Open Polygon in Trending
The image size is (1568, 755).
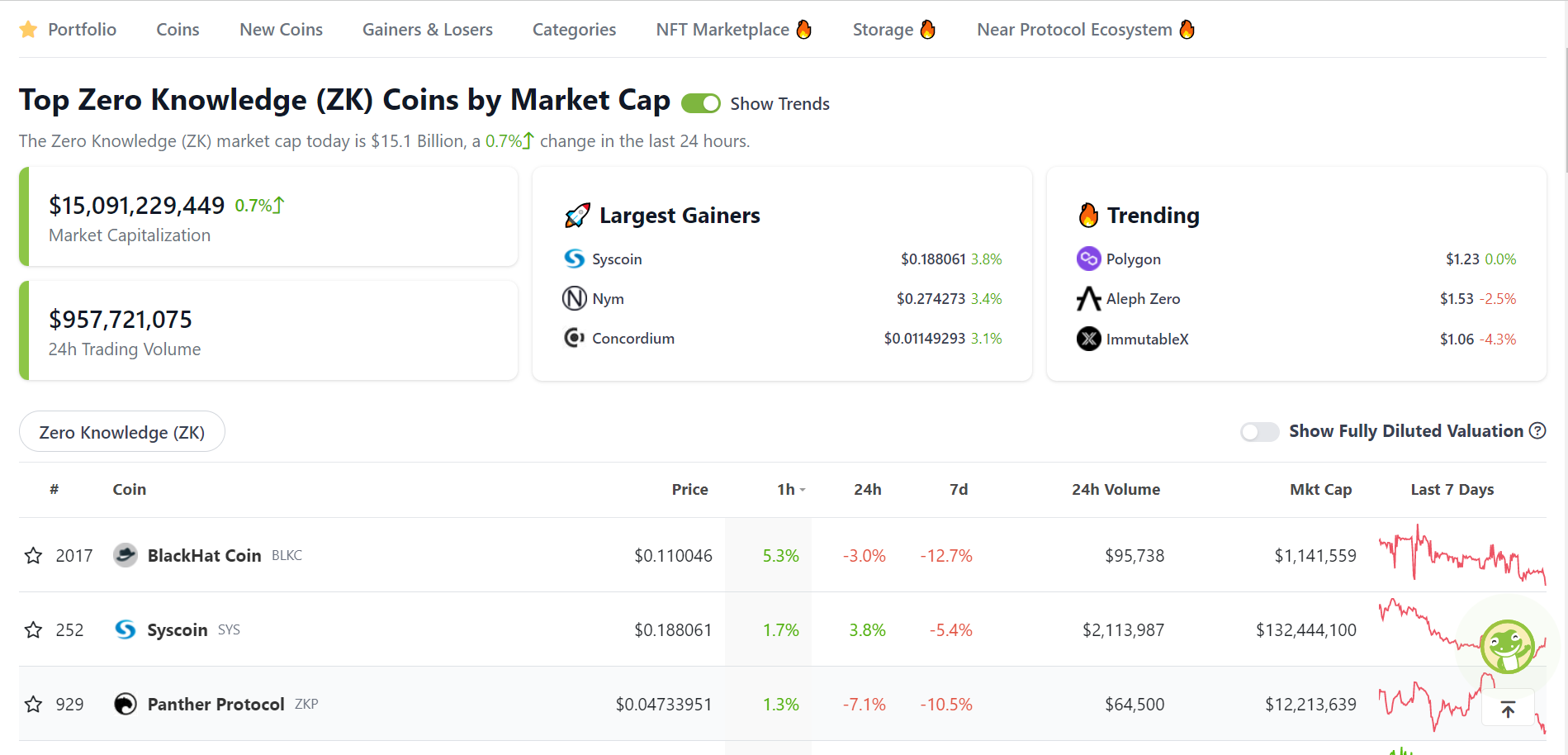click(1134, 259)
